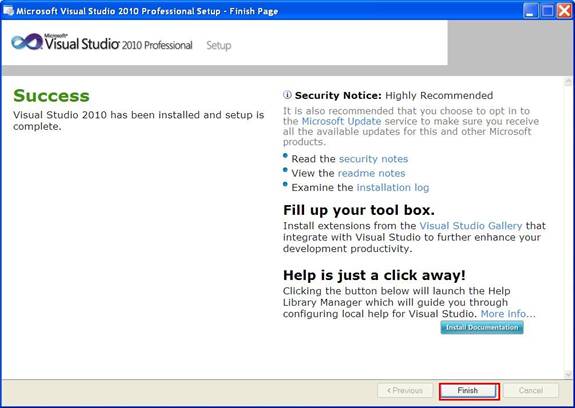Click the 'Help is just a click away!' heading

pyautogui.click(x=374, y=275)
